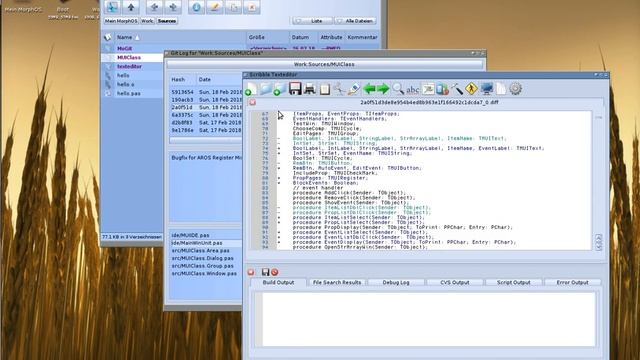Image resolution: width=640 pixels, height=360 pixels.
Task: Click the Main MorphOS path button
Action: (x=121, y=21)
